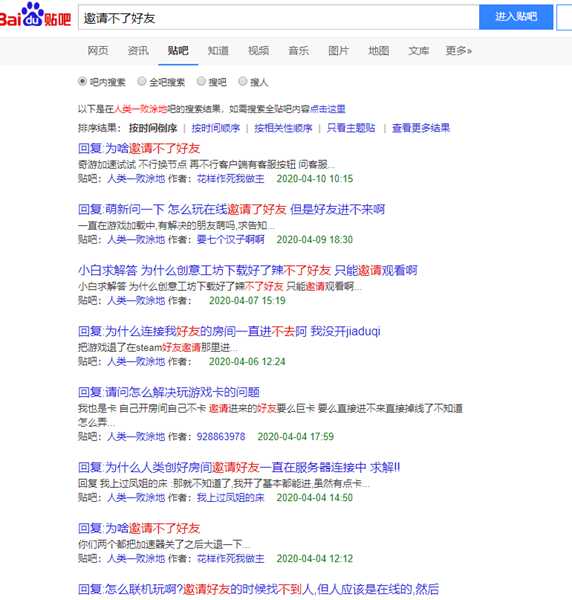Select the 全吧搜索 radio button
Image resolution: width=572 pixels, height=600 pixels.
[142, 81]
